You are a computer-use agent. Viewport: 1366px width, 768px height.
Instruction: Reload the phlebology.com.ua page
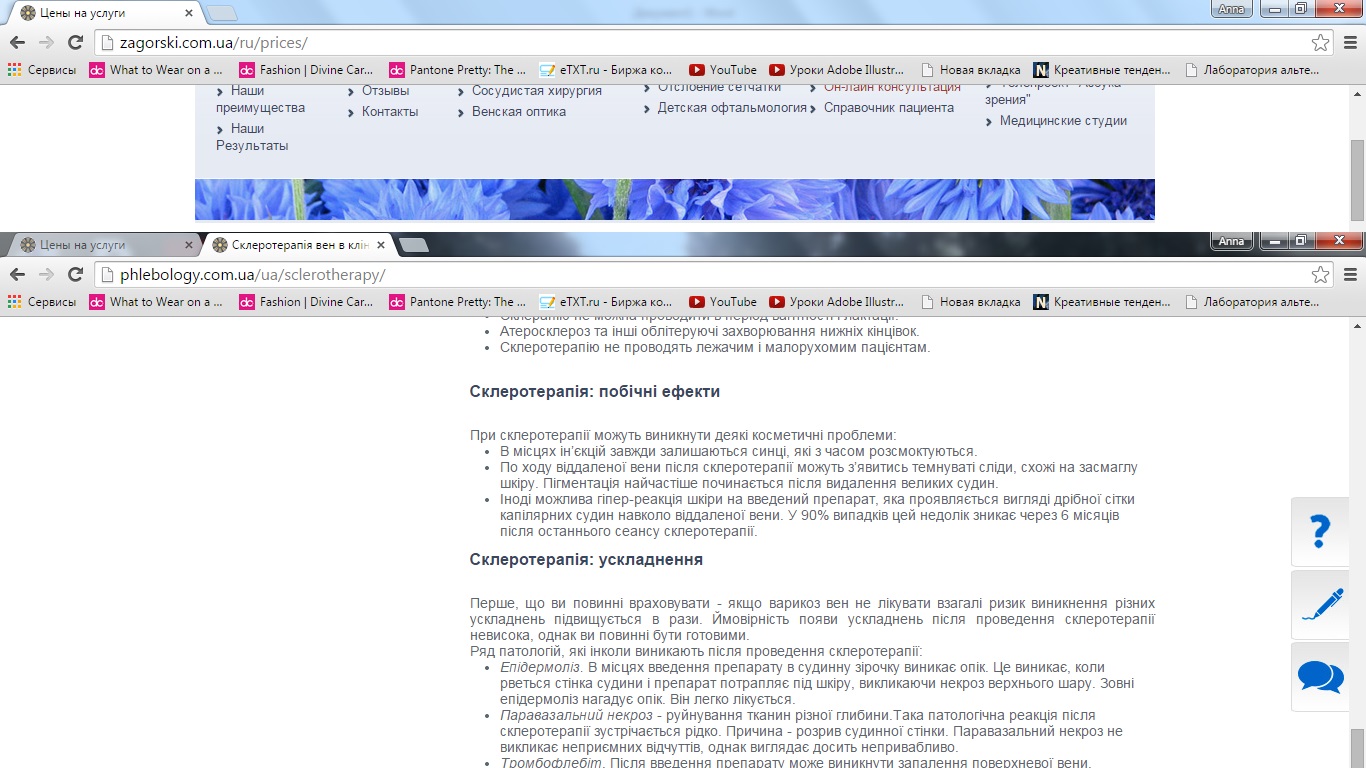[75, 274]
